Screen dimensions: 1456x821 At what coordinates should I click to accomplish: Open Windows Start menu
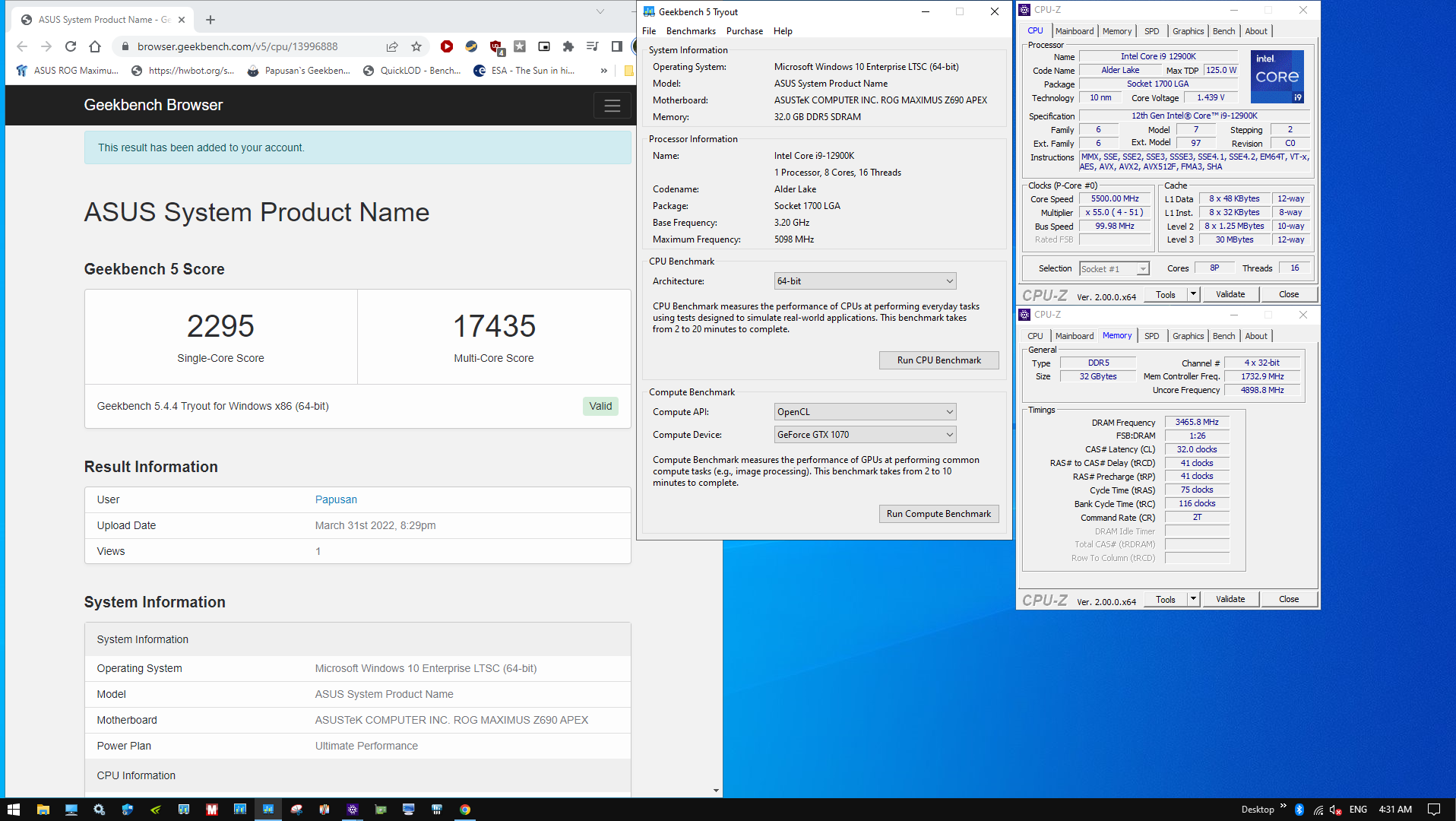click(x=14, y=810)
